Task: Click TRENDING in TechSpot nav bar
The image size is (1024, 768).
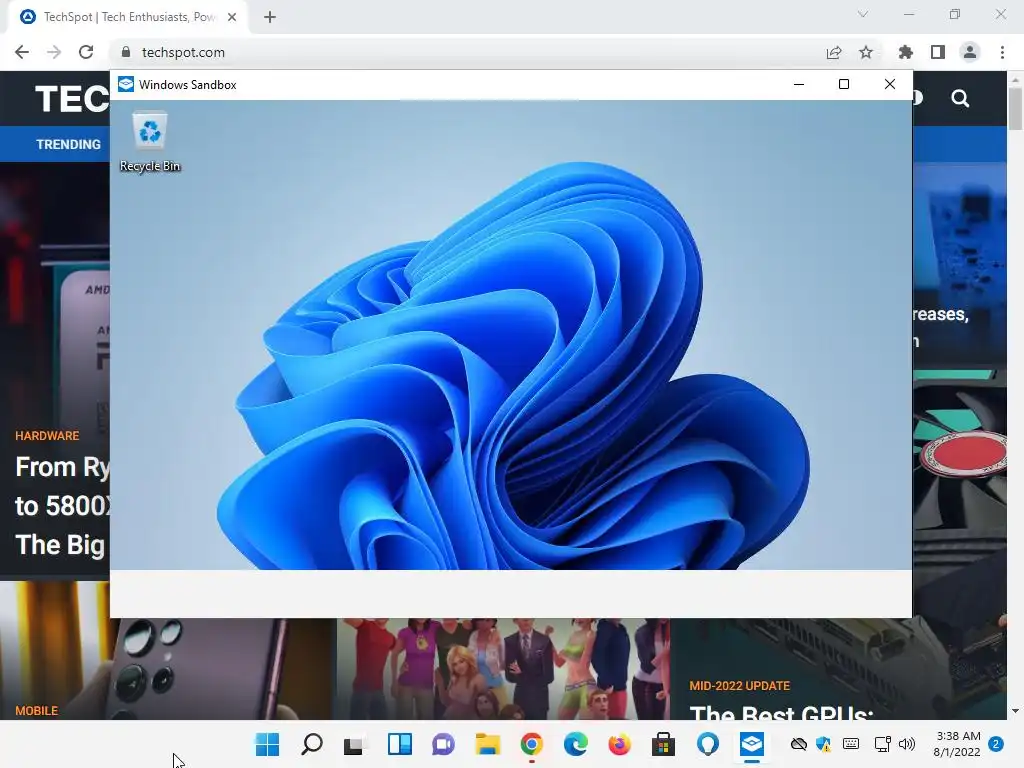Action: pyautogui.click(x=69, y=144)
